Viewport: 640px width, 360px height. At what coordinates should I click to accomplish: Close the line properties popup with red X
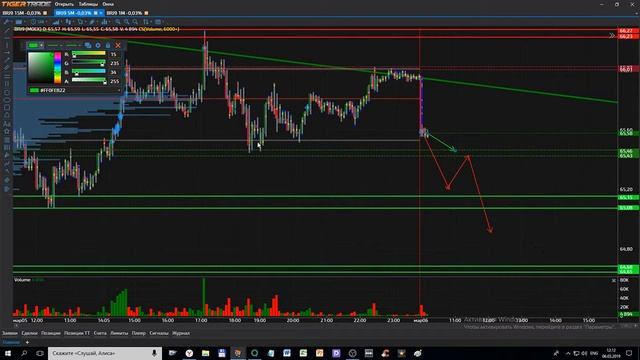point(118,45)
